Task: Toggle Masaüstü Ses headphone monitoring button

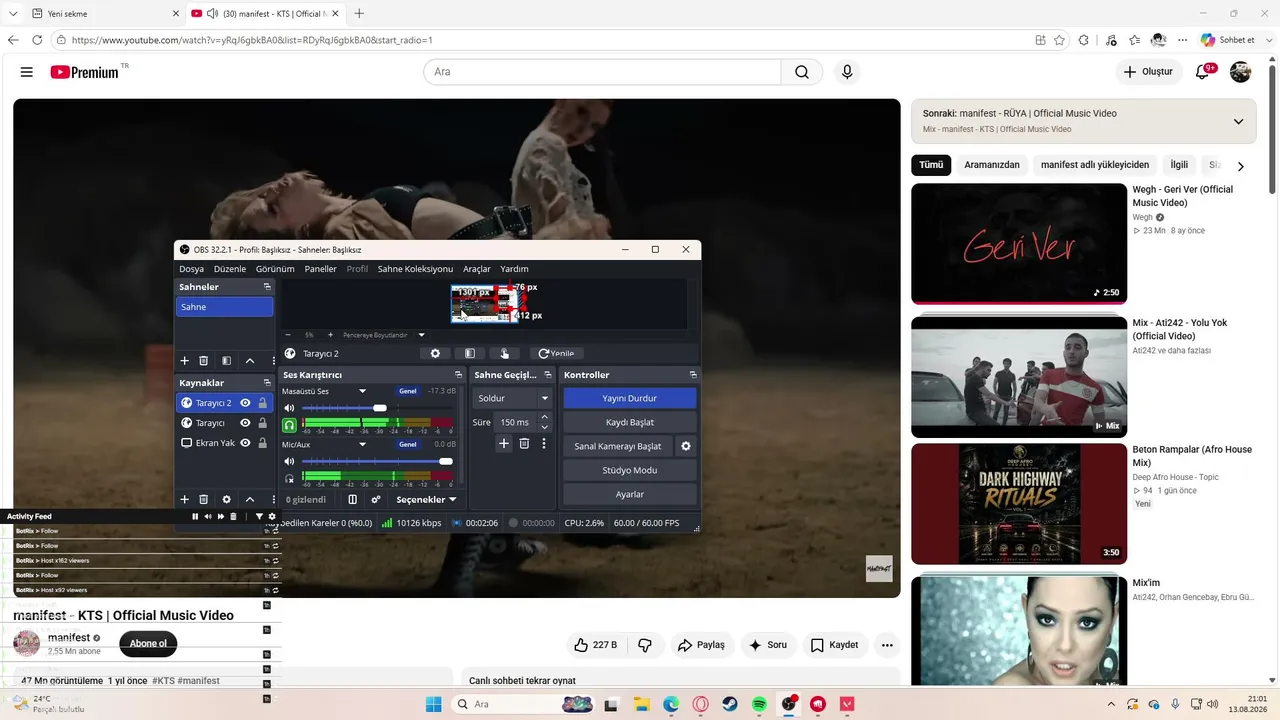Action: pos(290,425)
